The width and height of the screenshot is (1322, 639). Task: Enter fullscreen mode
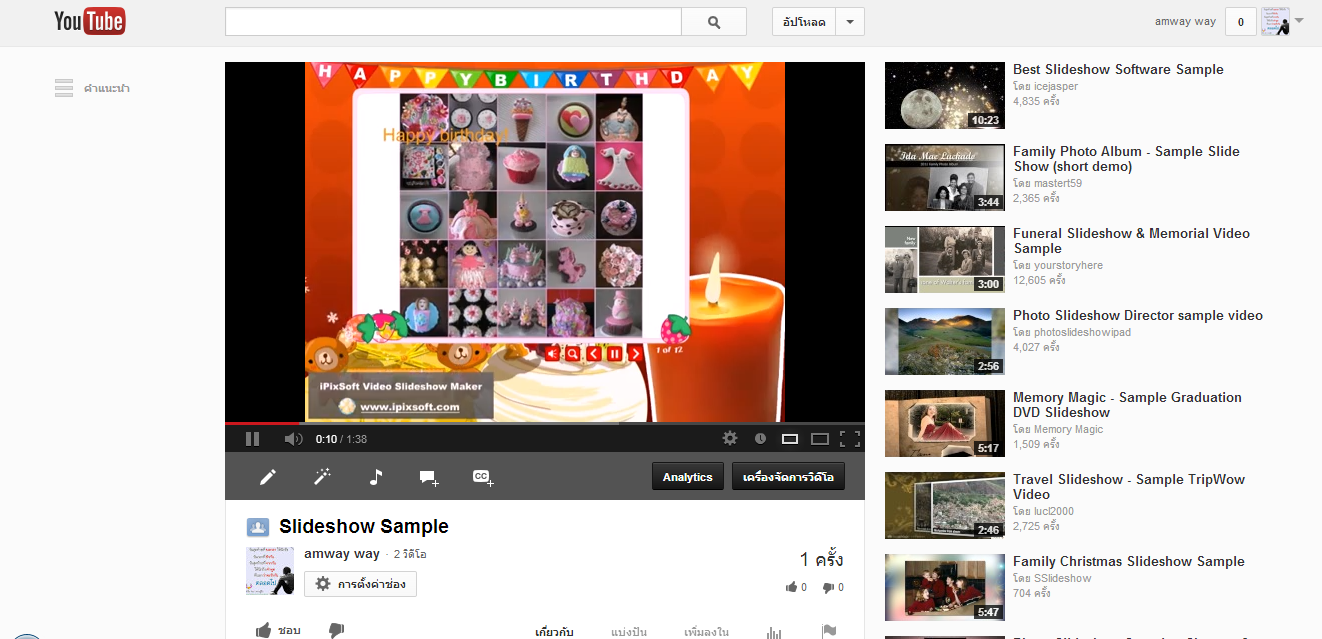coord(850,438)
